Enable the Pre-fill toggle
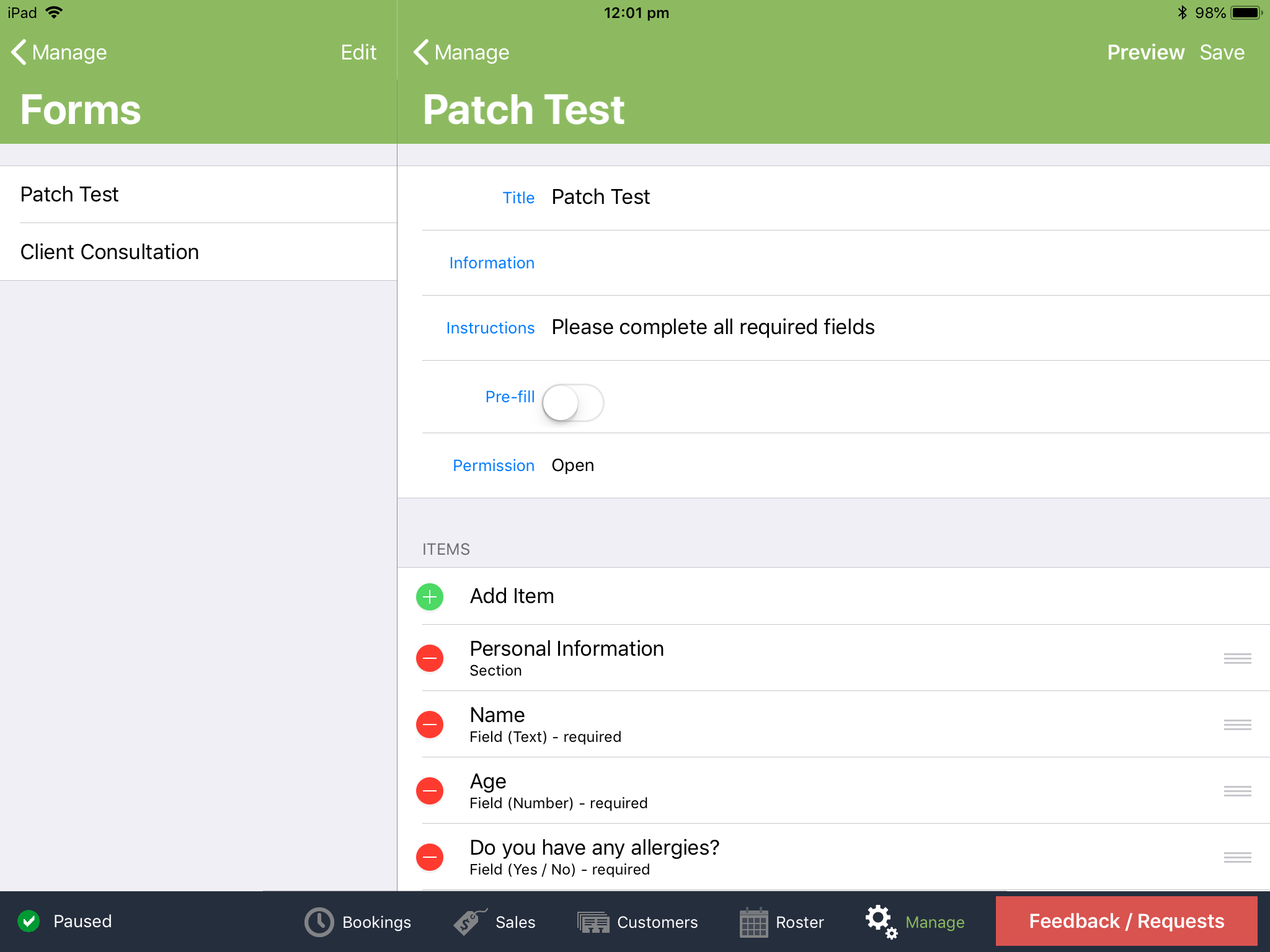The height and width of the screenshot is (952, 1270). coord(572,403)
